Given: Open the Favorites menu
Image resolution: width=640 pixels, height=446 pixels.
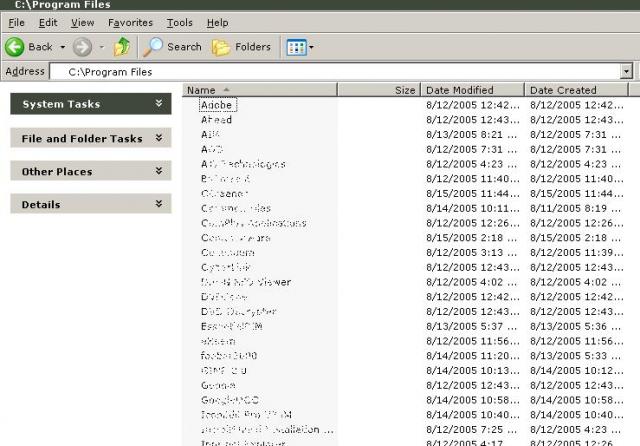Looking at the screenshot, I should [130, 23].
